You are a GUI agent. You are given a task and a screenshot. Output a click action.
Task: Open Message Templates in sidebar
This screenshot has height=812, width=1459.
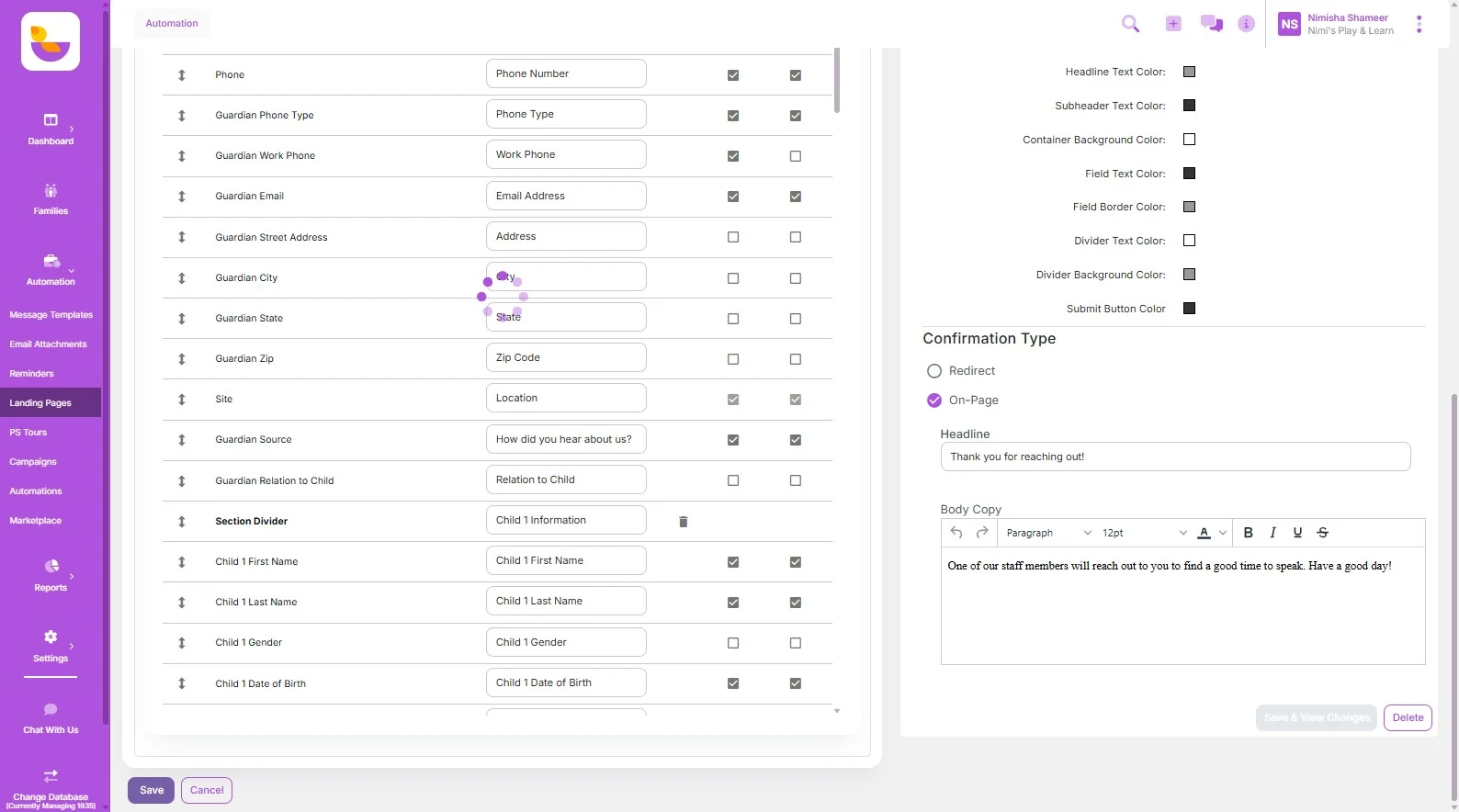click(x=51, y=315)
